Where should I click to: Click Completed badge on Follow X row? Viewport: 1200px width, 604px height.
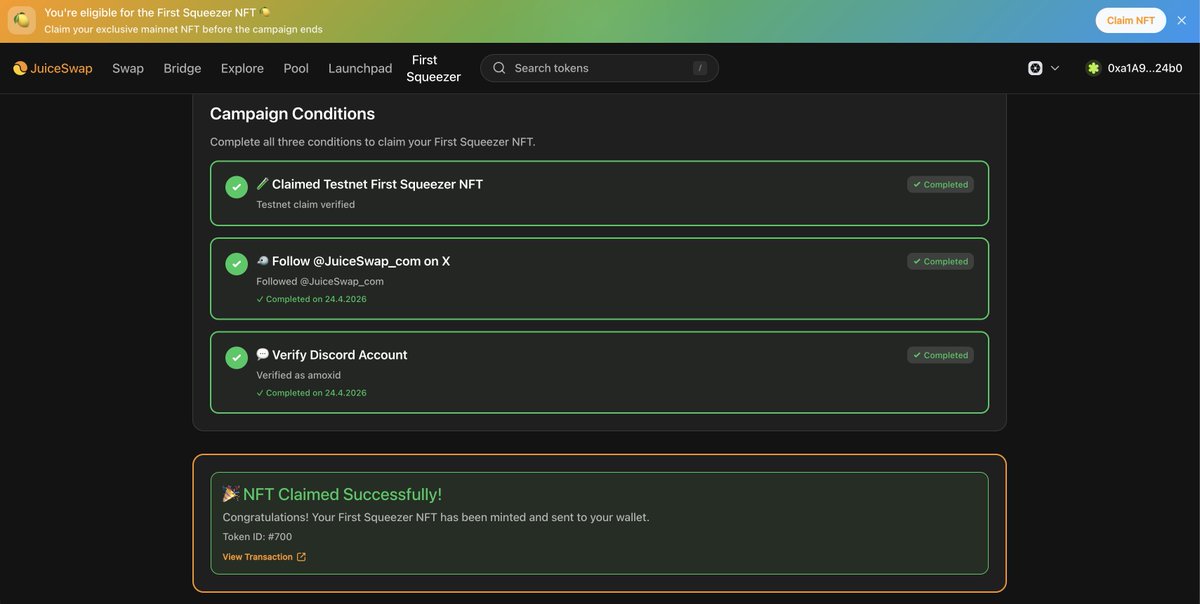[x=940, y=261]
